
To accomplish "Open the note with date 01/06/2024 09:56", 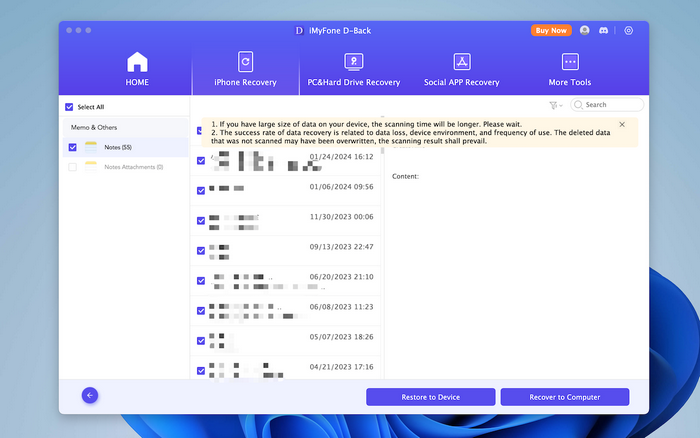I will click(x=286, y=191).
